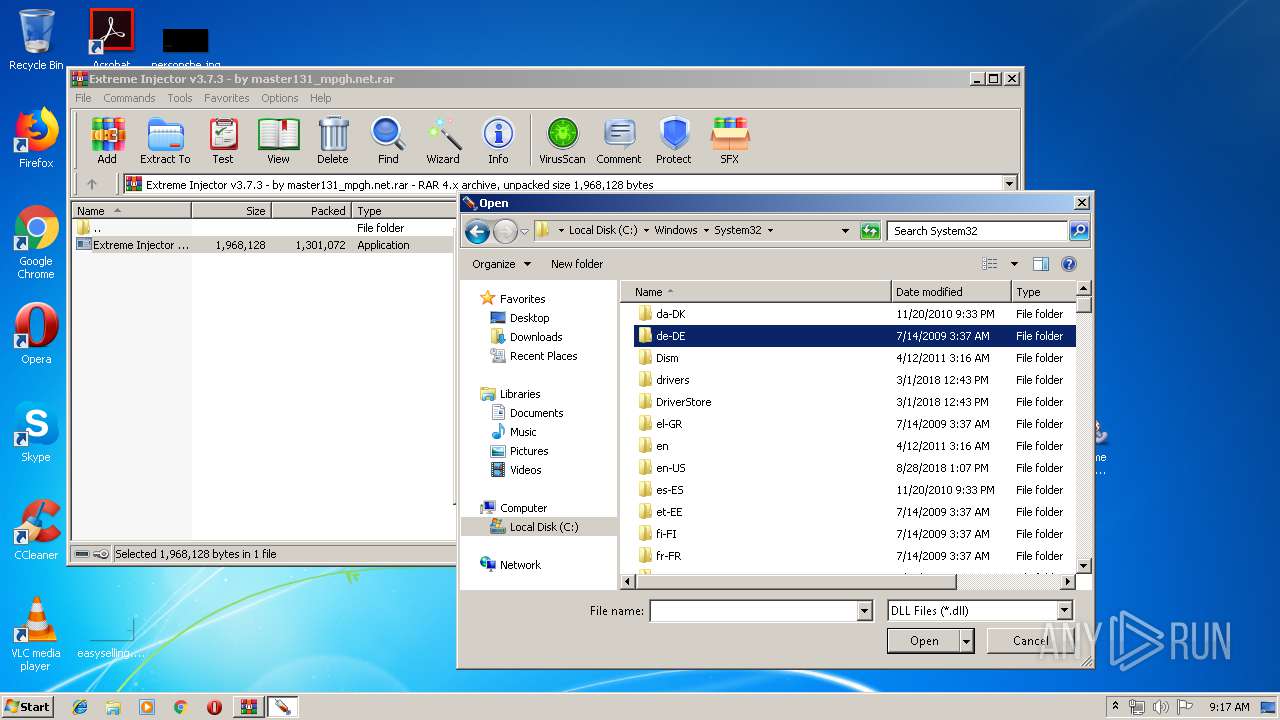Open dialog help question icon

(x=1069, y=264)
